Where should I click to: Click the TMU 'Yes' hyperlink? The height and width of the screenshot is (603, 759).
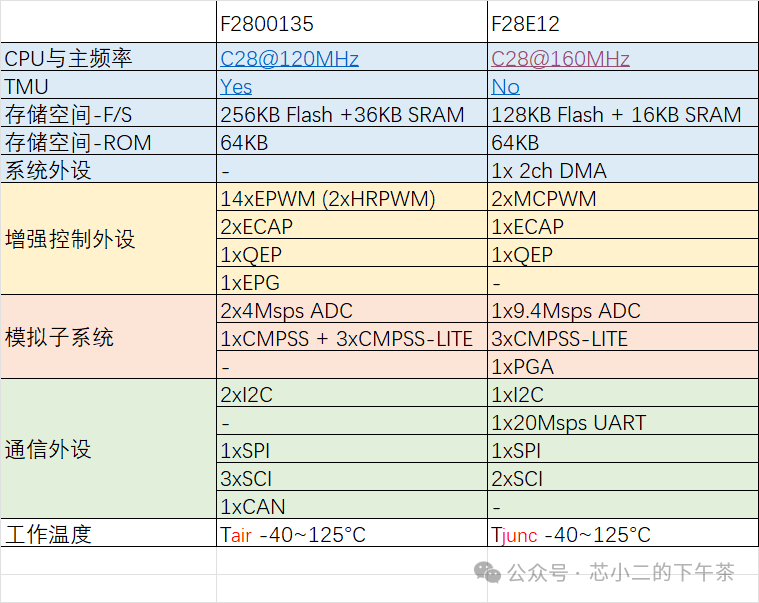pos(236,87)
